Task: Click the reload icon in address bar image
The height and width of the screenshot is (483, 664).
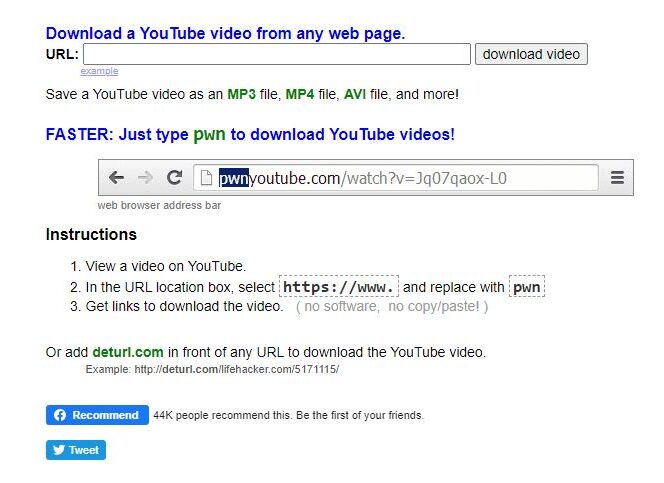Action: (174, 177)
